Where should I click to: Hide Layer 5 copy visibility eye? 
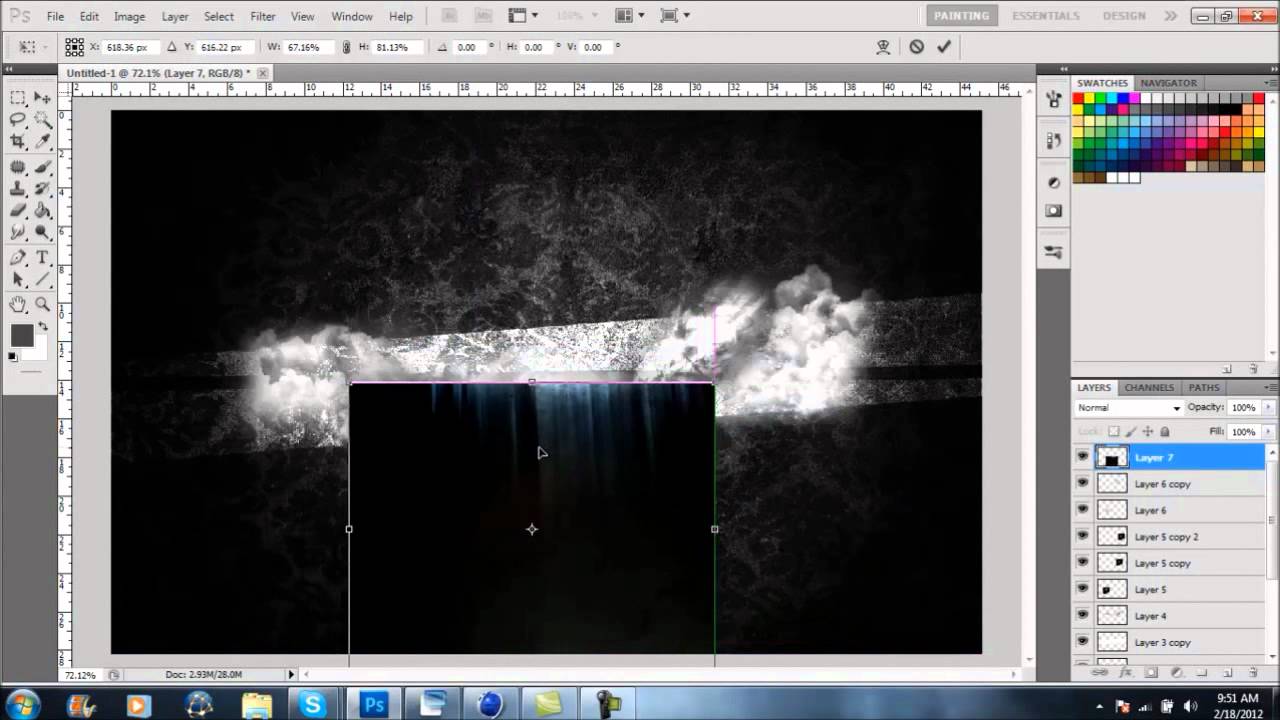(x=1082, y=563)
